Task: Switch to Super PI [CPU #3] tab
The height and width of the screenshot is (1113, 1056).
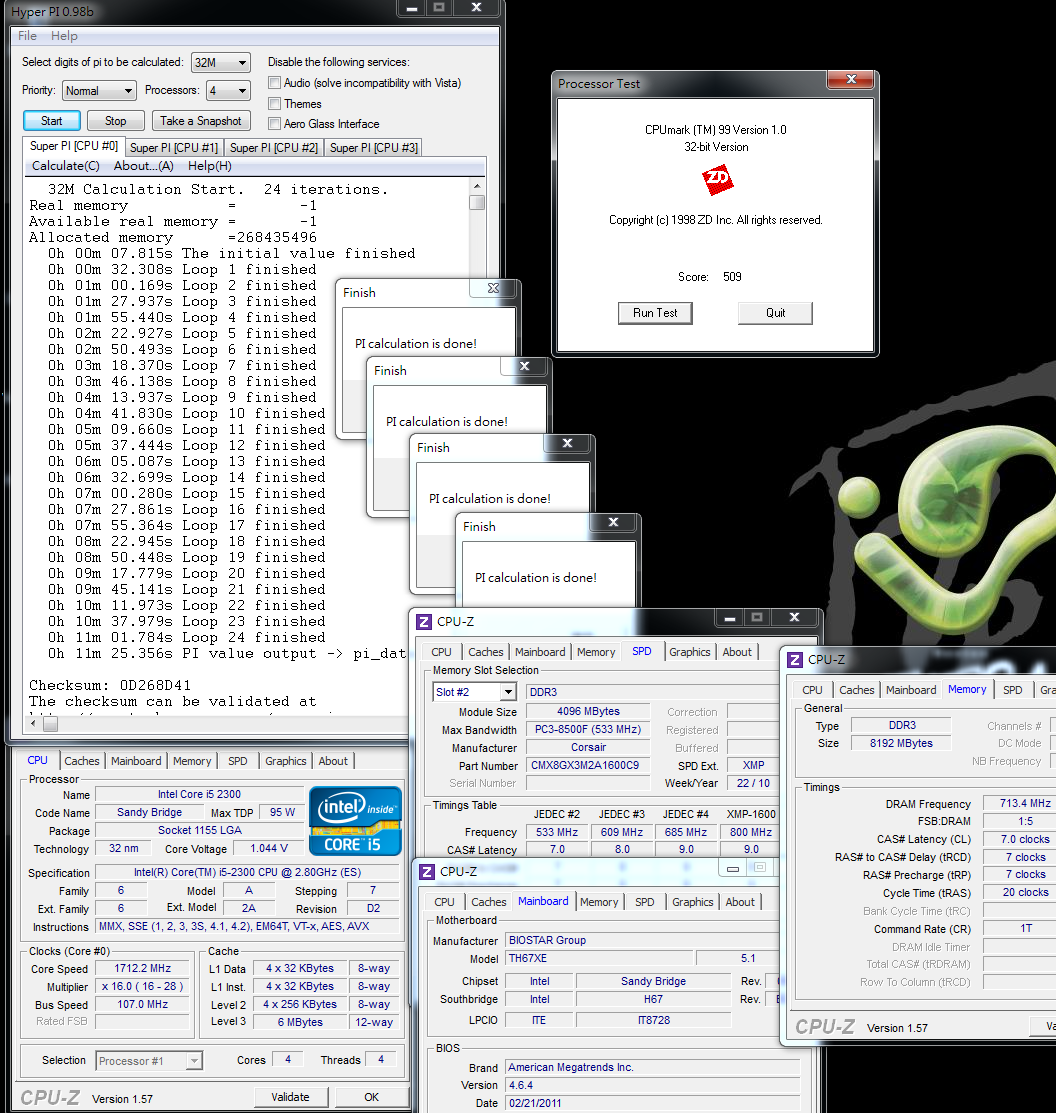Action: (374, 148)
